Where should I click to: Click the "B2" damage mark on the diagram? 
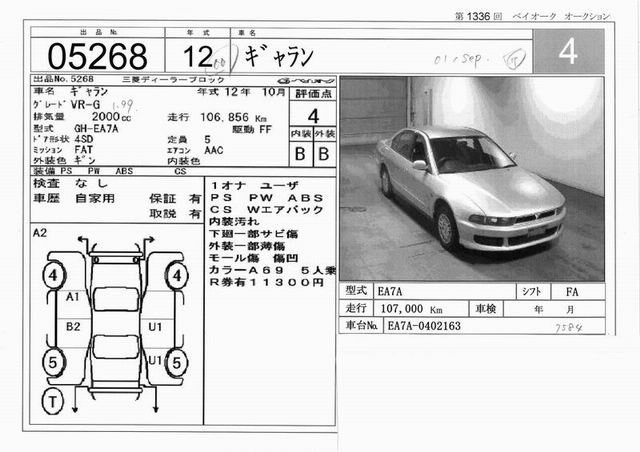click(x=73, y=327)
